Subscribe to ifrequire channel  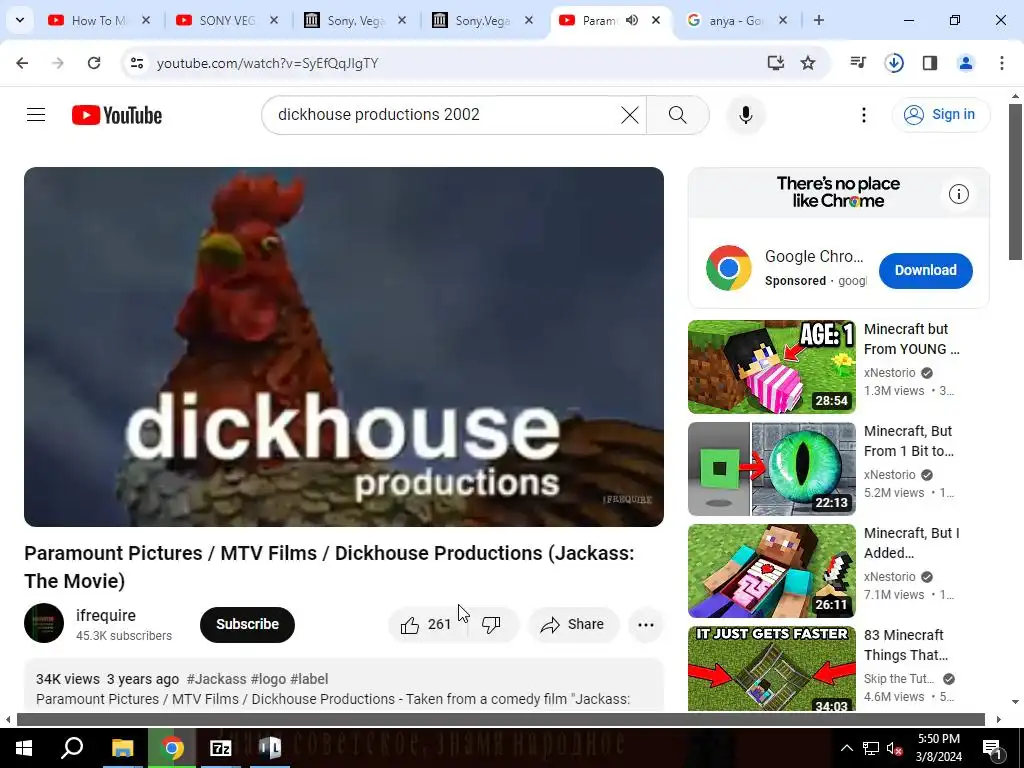(247, 624)
